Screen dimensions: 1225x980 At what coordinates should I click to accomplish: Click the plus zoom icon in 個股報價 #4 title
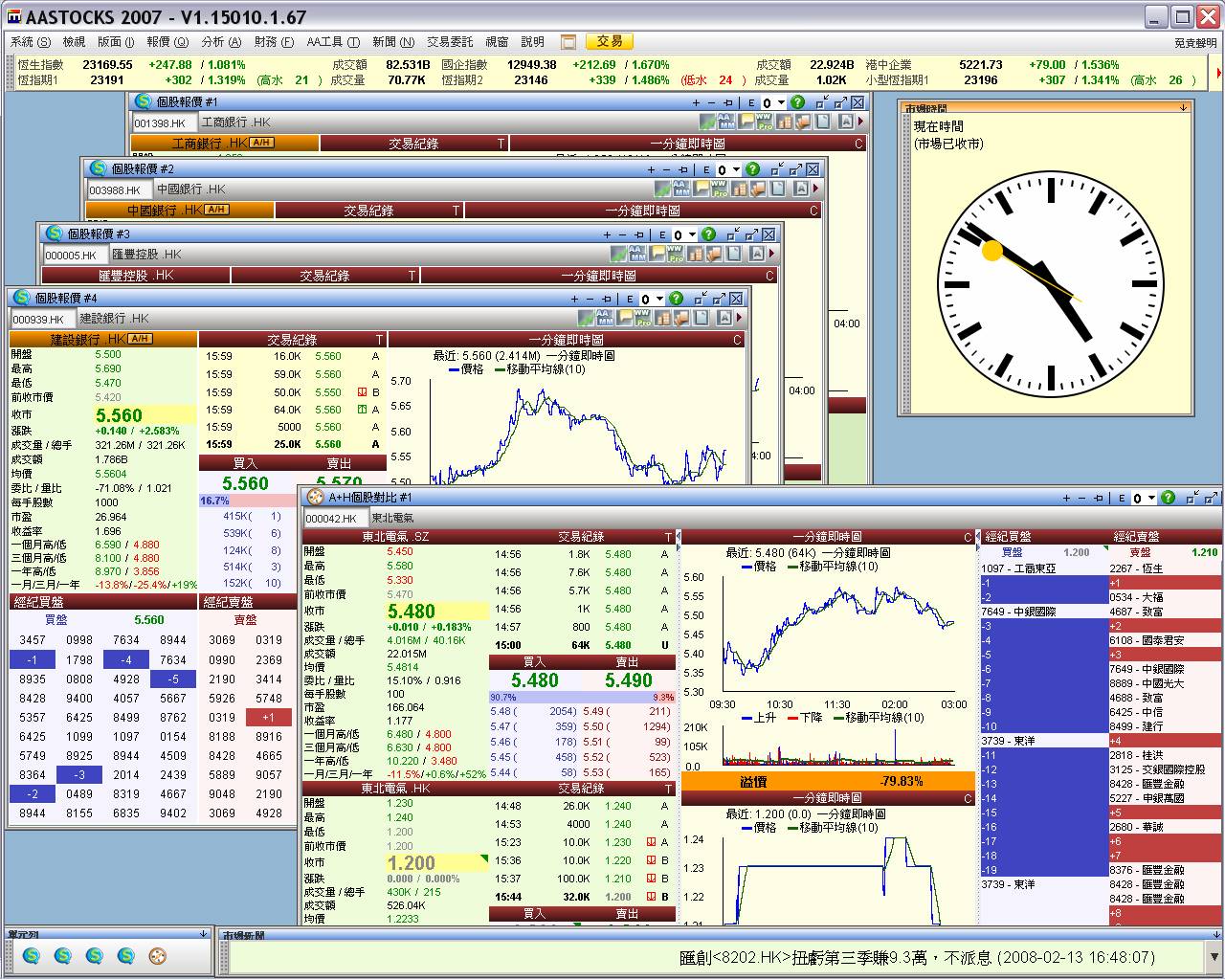click(574, 299)
